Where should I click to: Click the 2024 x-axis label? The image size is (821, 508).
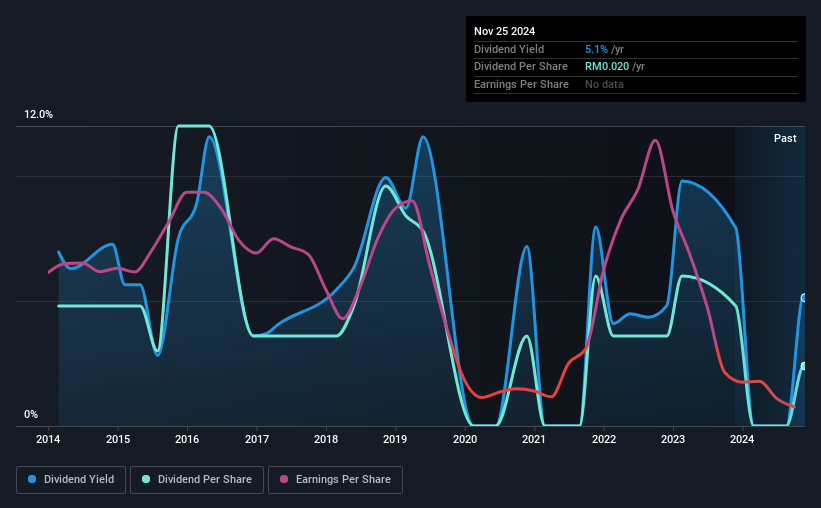[742, 439]
